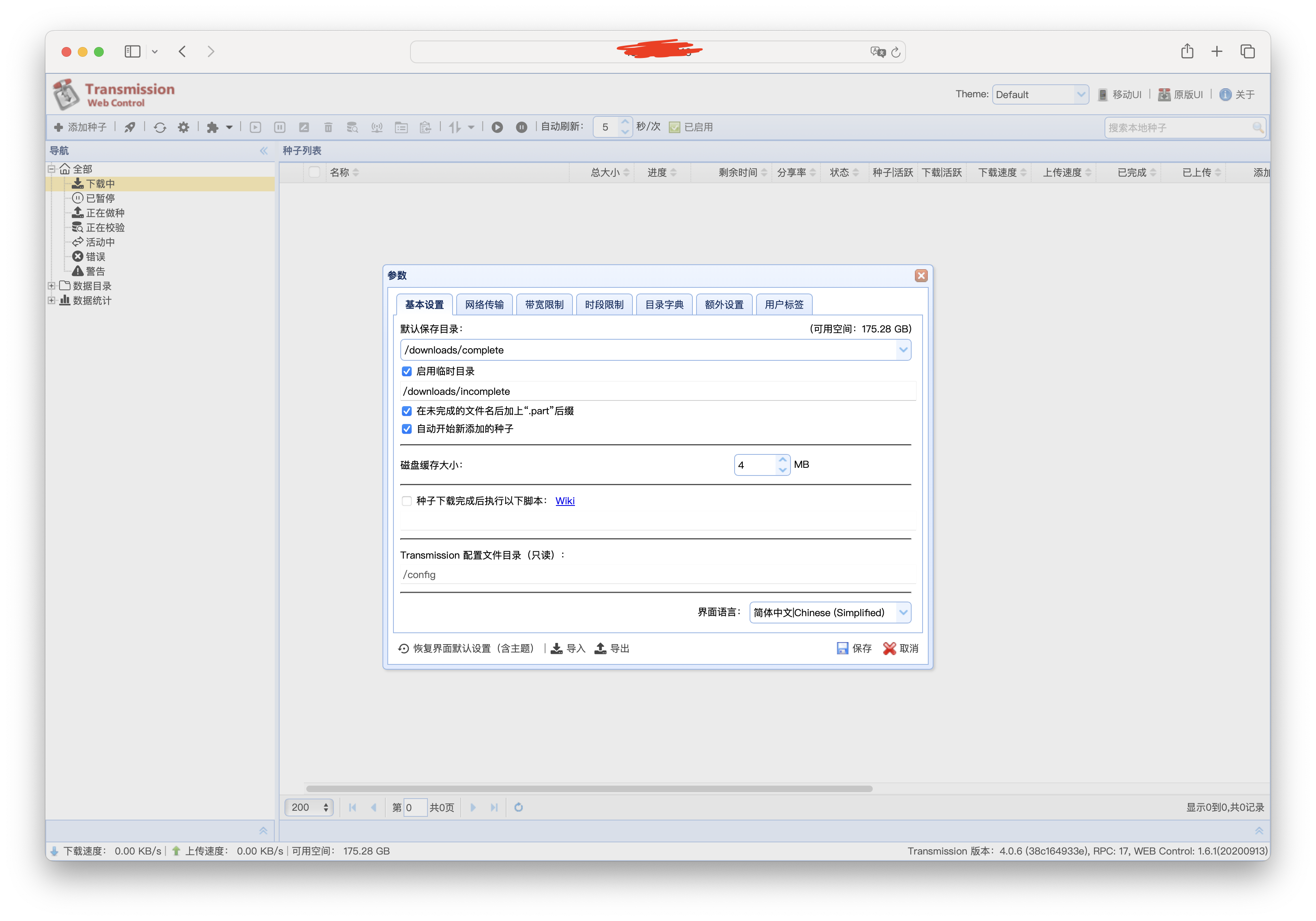Click the pause selected torrent icon
Viewport: 1316px width, 921px height.
280,127
